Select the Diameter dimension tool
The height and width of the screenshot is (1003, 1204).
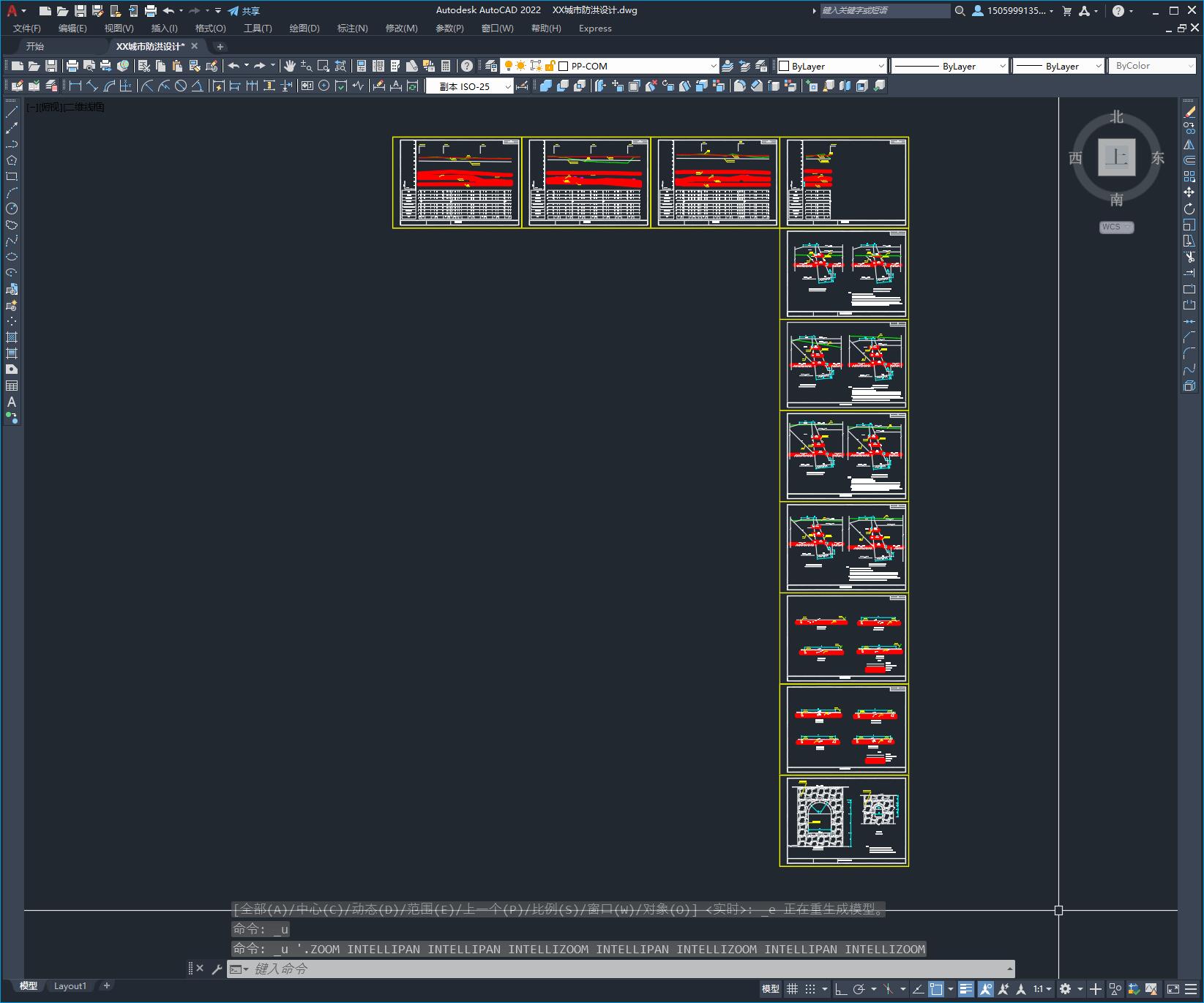[181, 86]
